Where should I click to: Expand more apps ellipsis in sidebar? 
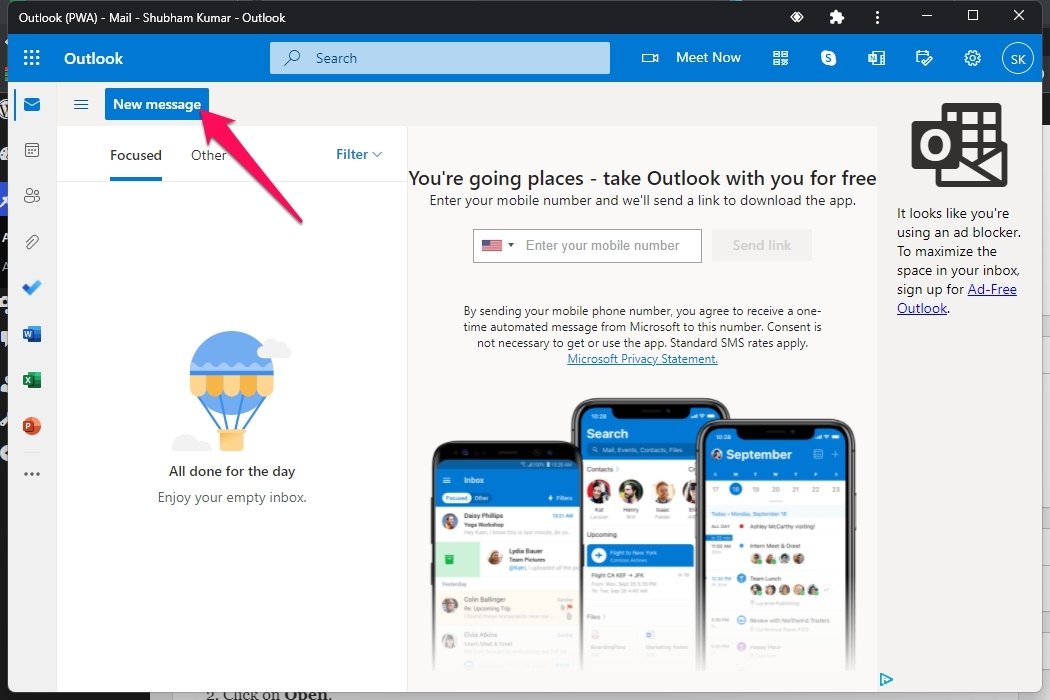pyautogui.click(x=32, y=474)
